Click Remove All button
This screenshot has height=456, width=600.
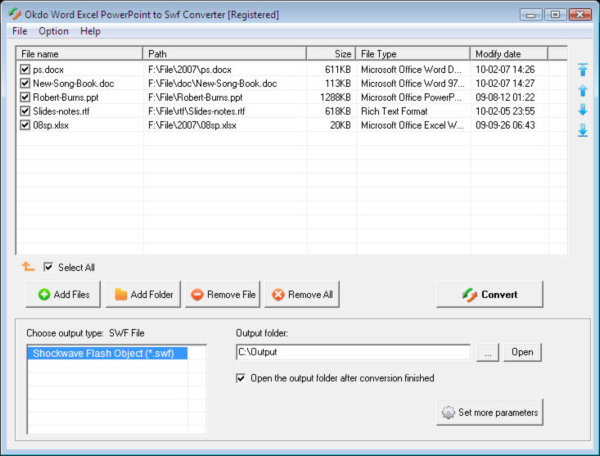click(303, 295)
